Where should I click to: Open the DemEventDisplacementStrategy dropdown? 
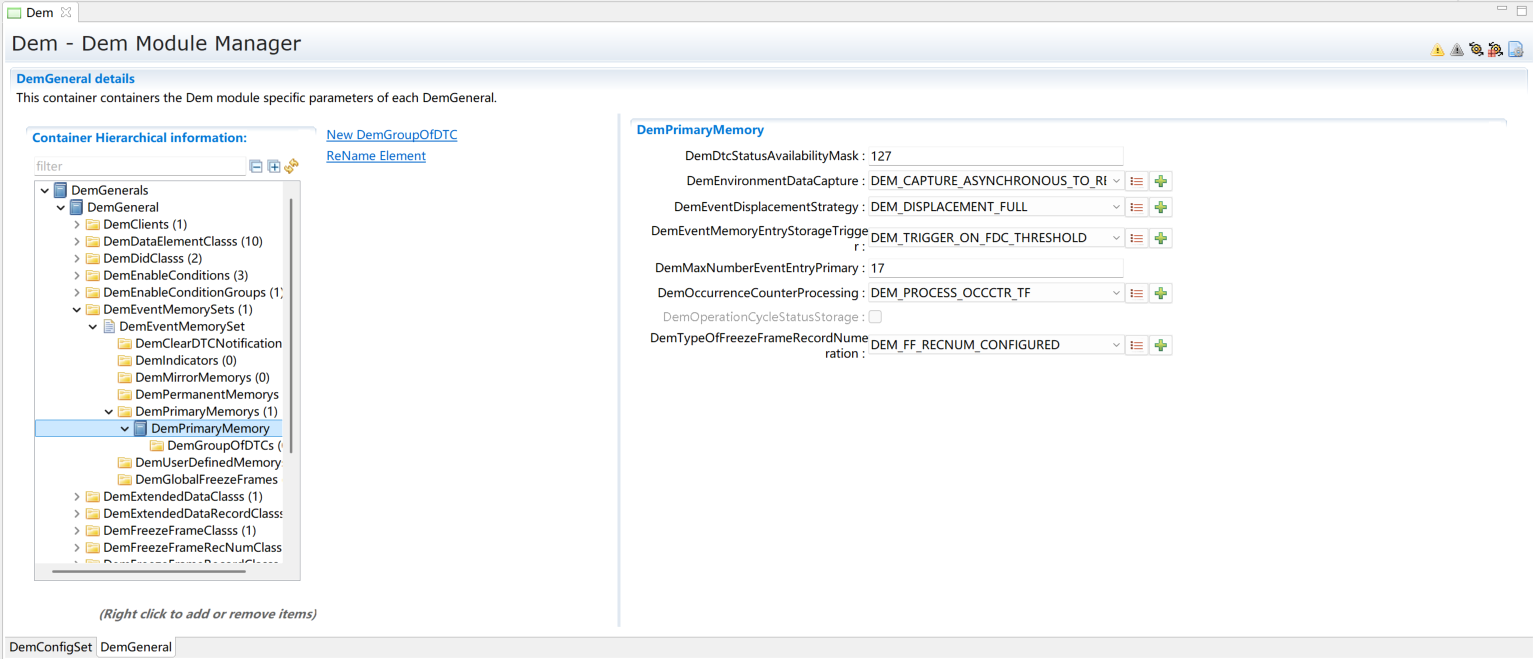click(x=1116, y=208)
